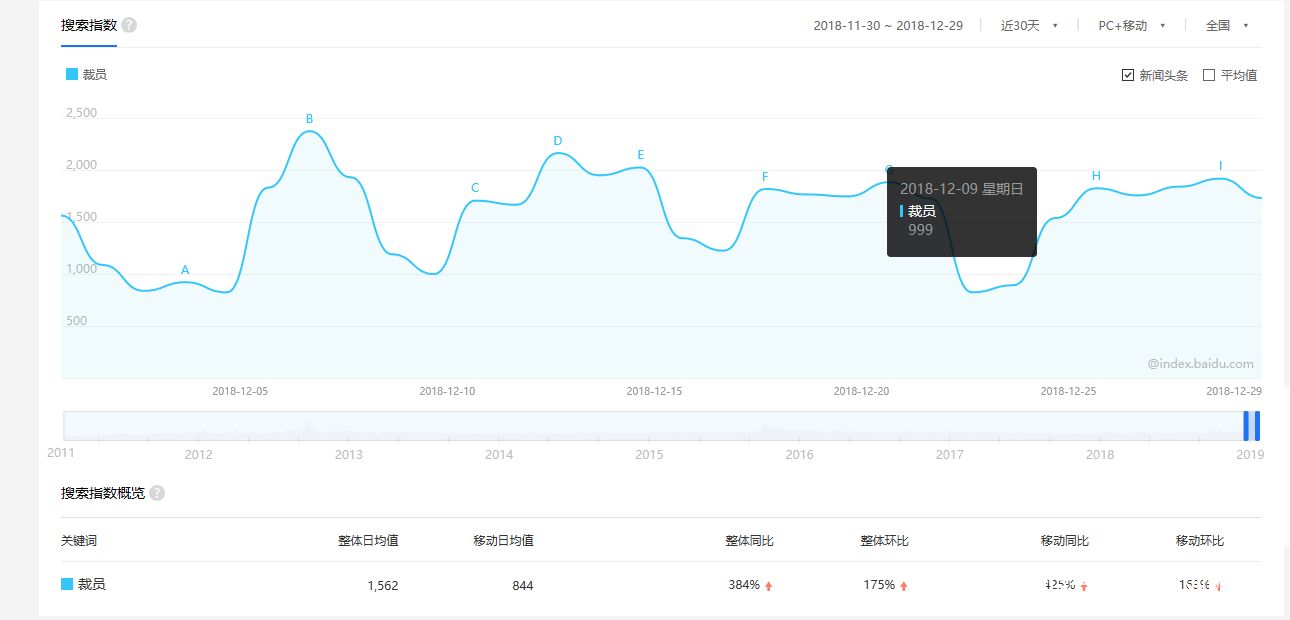The width and height of the screenshot is (1290, 620).
Task: Click 2018-12-25 x-axis date label
Action: [x=1068, y=391]
